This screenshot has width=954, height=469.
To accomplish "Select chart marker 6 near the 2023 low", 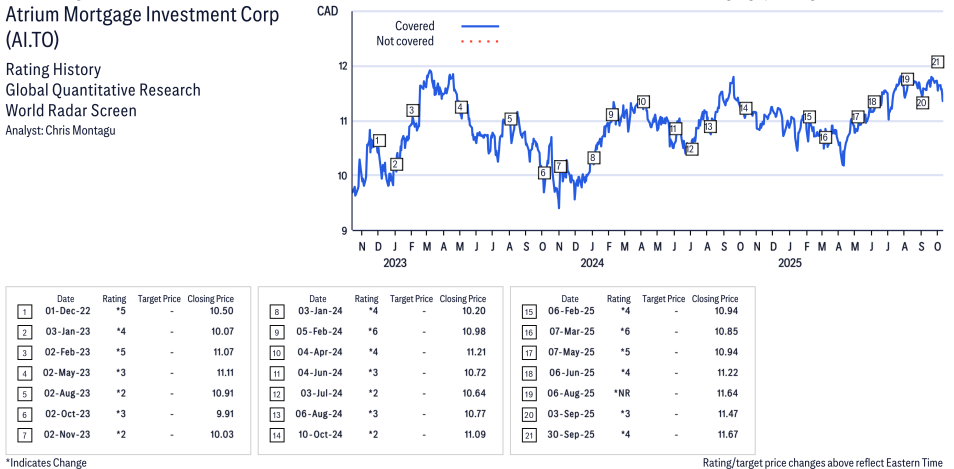I will tap(544, 172).
